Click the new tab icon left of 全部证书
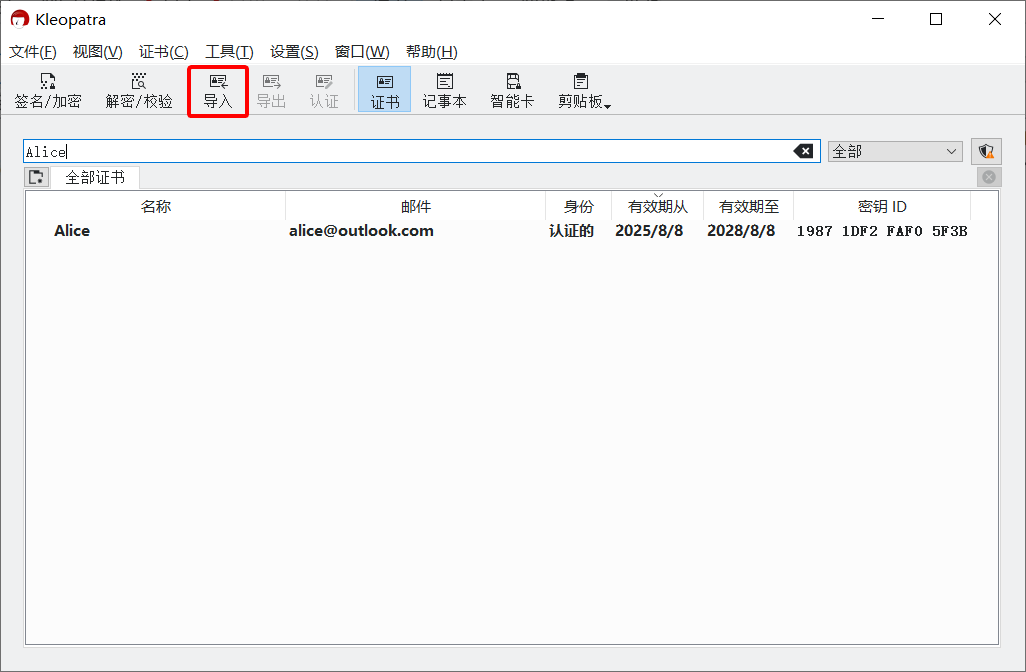This screenshot has width=1026, height=672. point(37,177)
